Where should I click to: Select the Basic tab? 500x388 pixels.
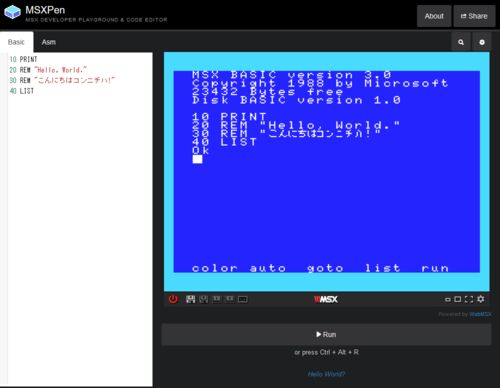pos(16,42)
